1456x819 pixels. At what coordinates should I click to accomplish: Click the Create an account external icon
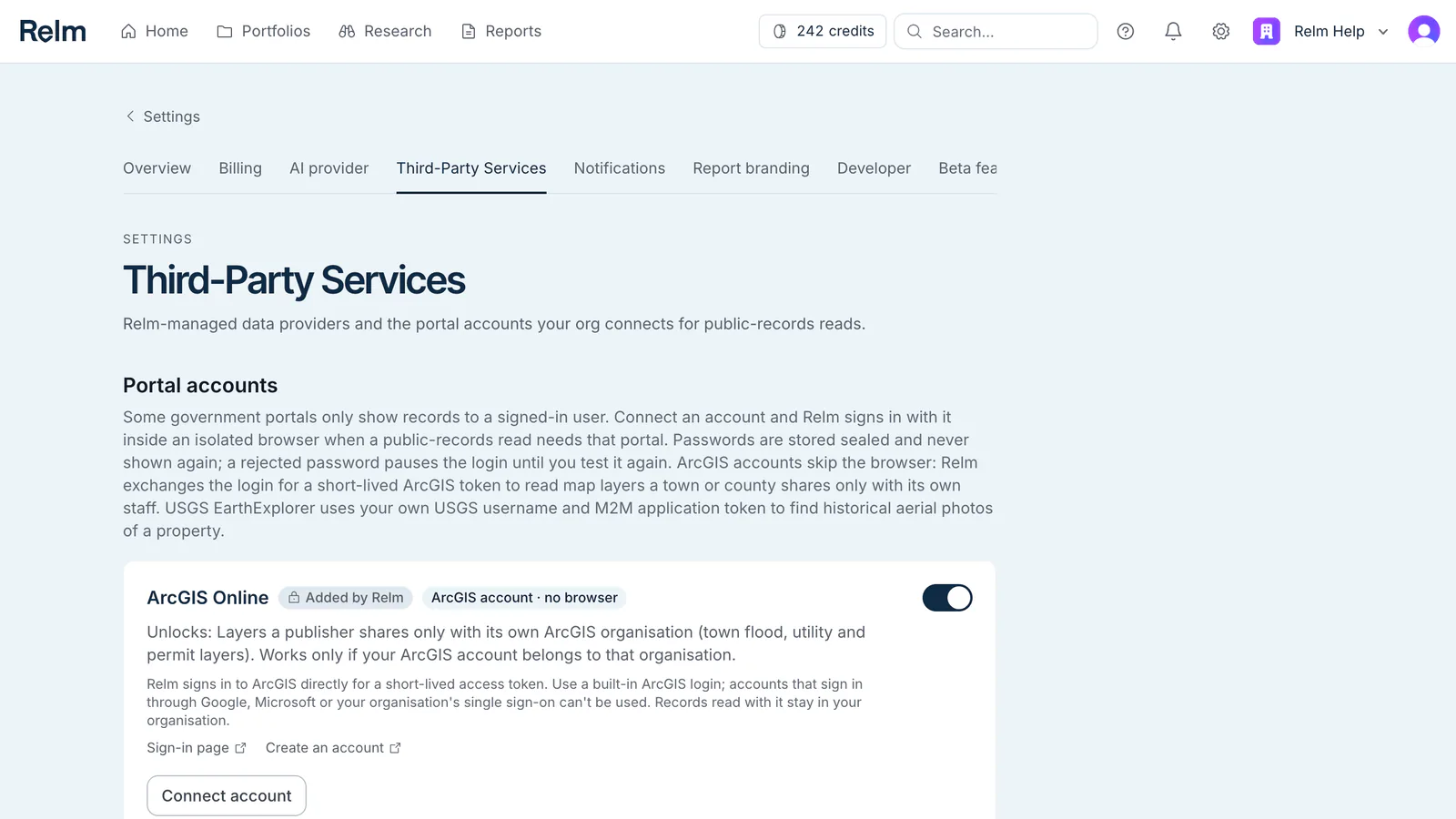tap(395, 748)
